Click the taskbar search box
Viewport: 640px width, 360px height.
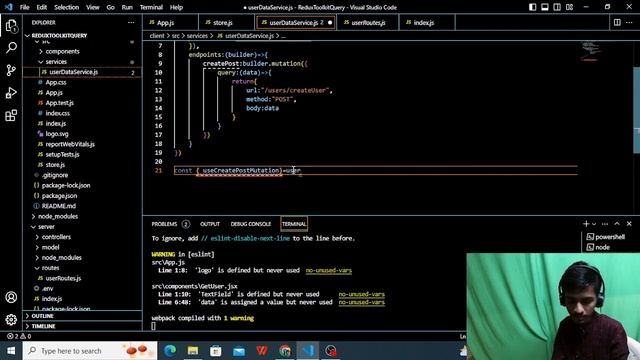tap(90, 351)
